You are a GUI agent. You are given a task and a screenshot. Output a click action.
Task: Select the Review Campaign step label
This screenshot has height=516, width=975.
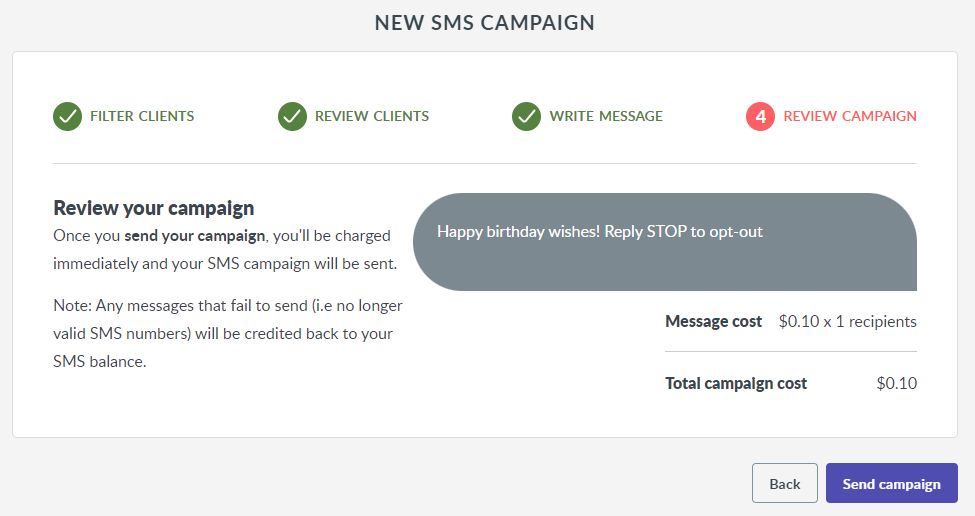coord(850,116)
